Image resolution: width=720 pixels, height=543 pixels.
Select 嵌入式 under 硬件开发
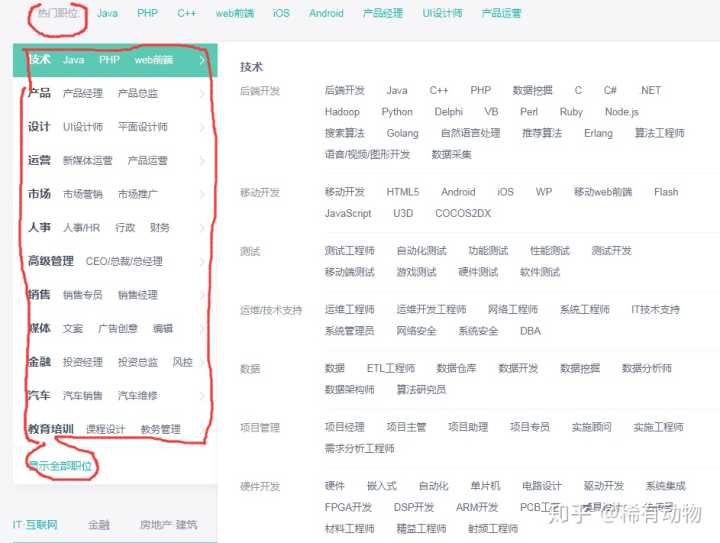coord(382,486)
